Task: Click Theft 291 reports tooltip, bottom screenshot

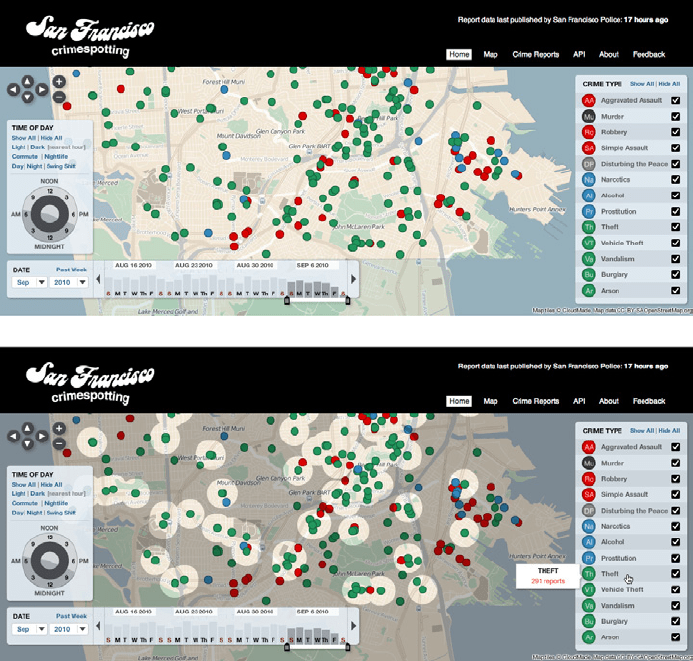Action: [548, 576]
